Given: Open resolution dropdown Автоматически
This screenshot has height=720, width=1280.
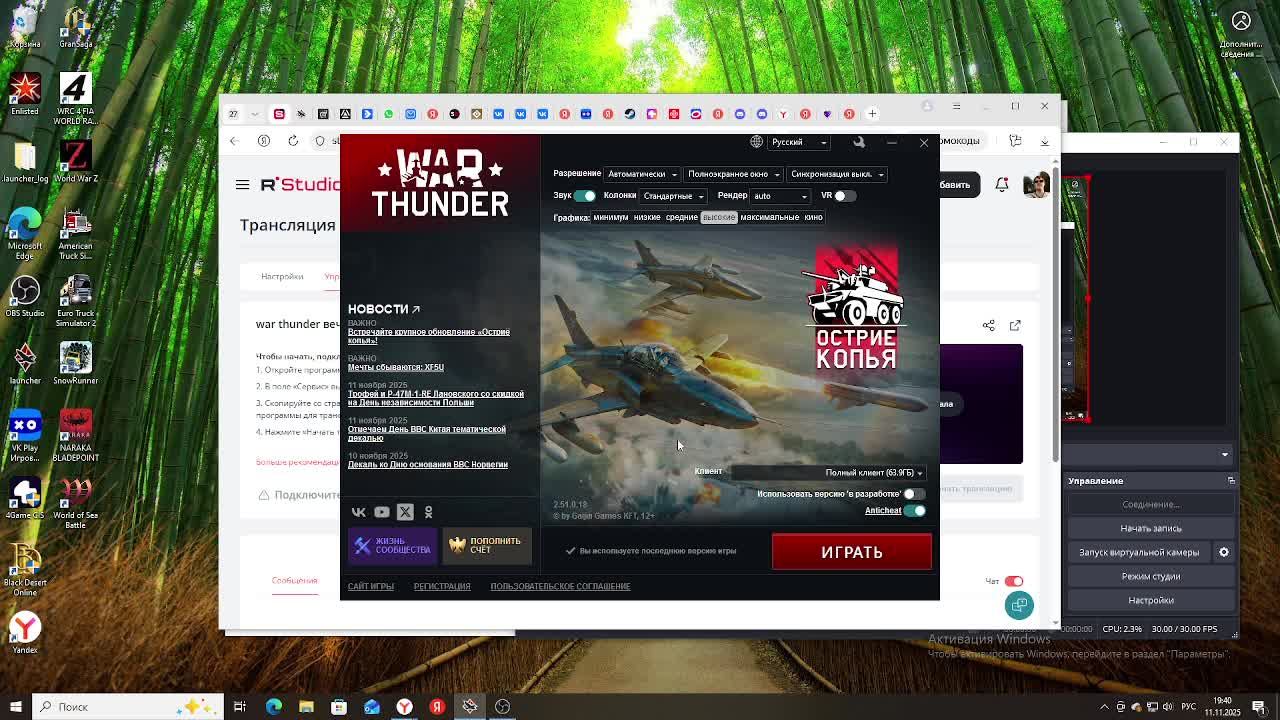Looking at the screenshot, I should pyautogui.click(x=643, y=174).
